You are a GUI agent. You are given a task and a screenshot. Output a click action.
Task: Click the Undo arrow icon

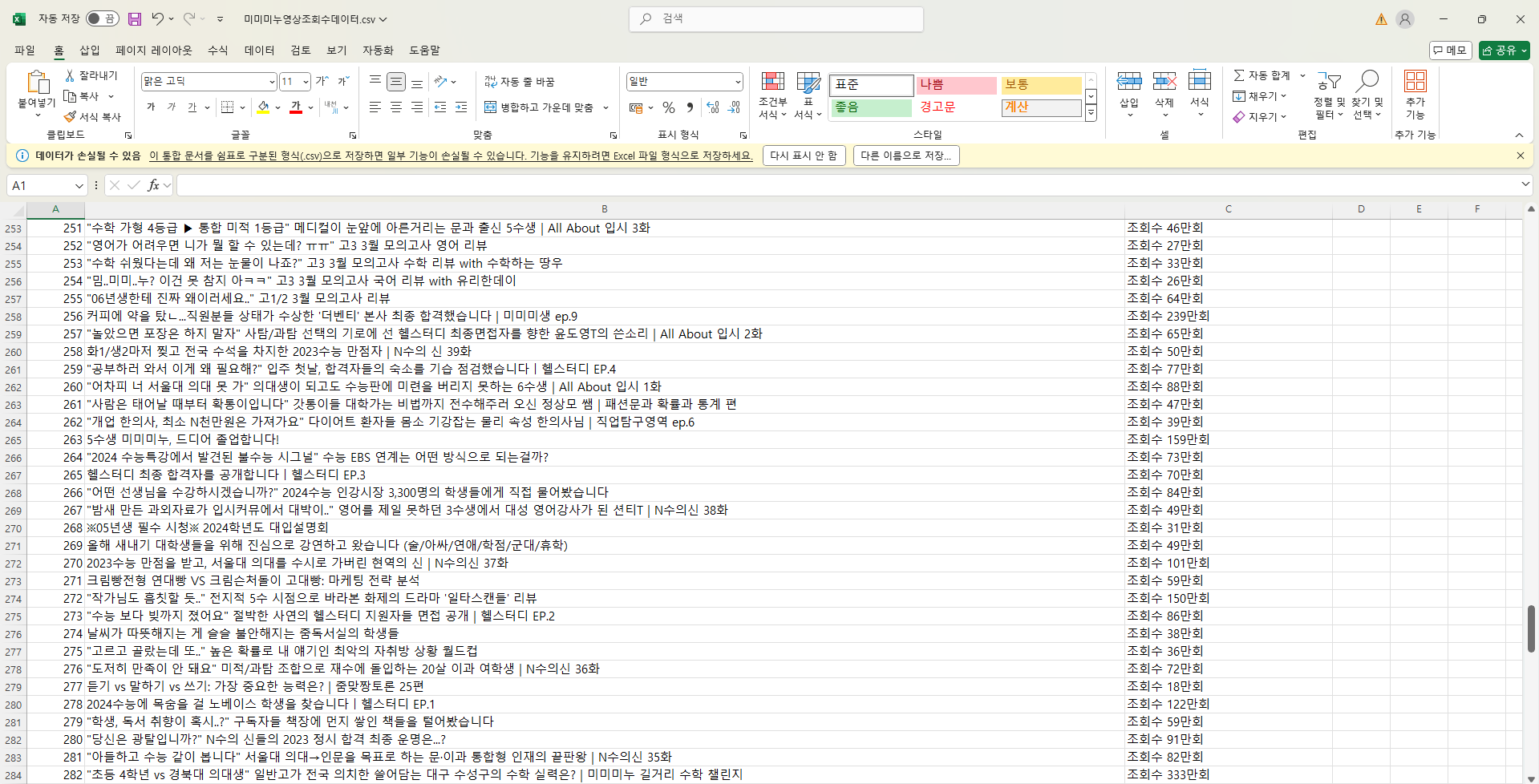click(x=158, y=18)
